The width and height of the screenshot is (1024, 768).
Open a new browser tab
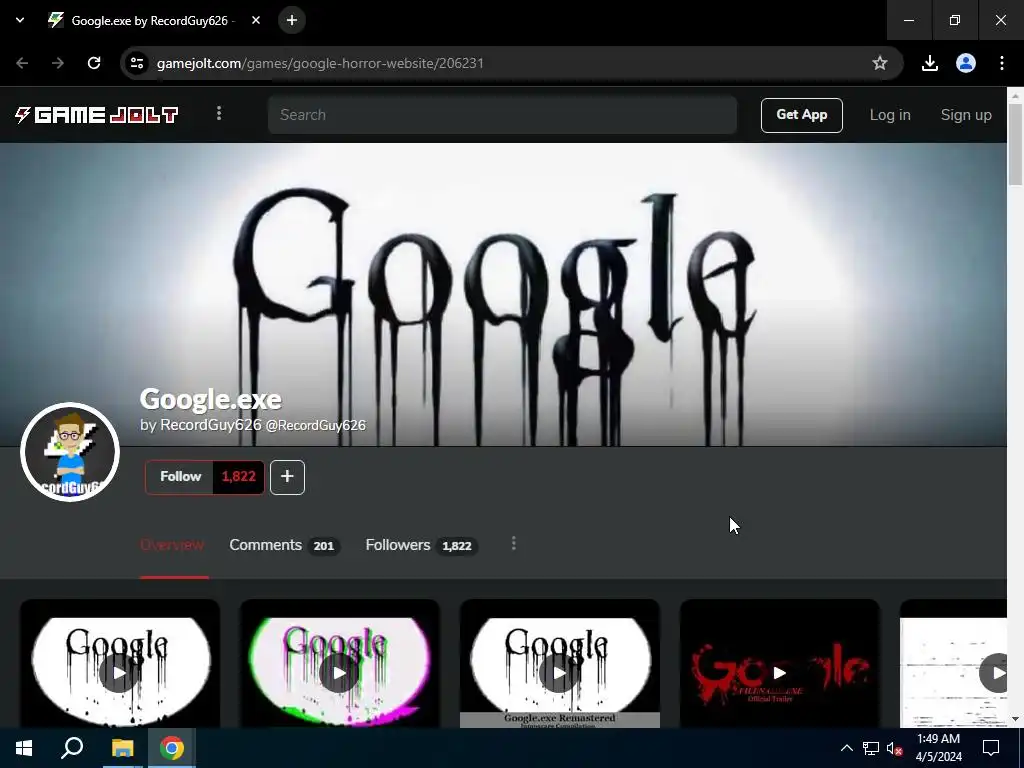coord(292,20)
